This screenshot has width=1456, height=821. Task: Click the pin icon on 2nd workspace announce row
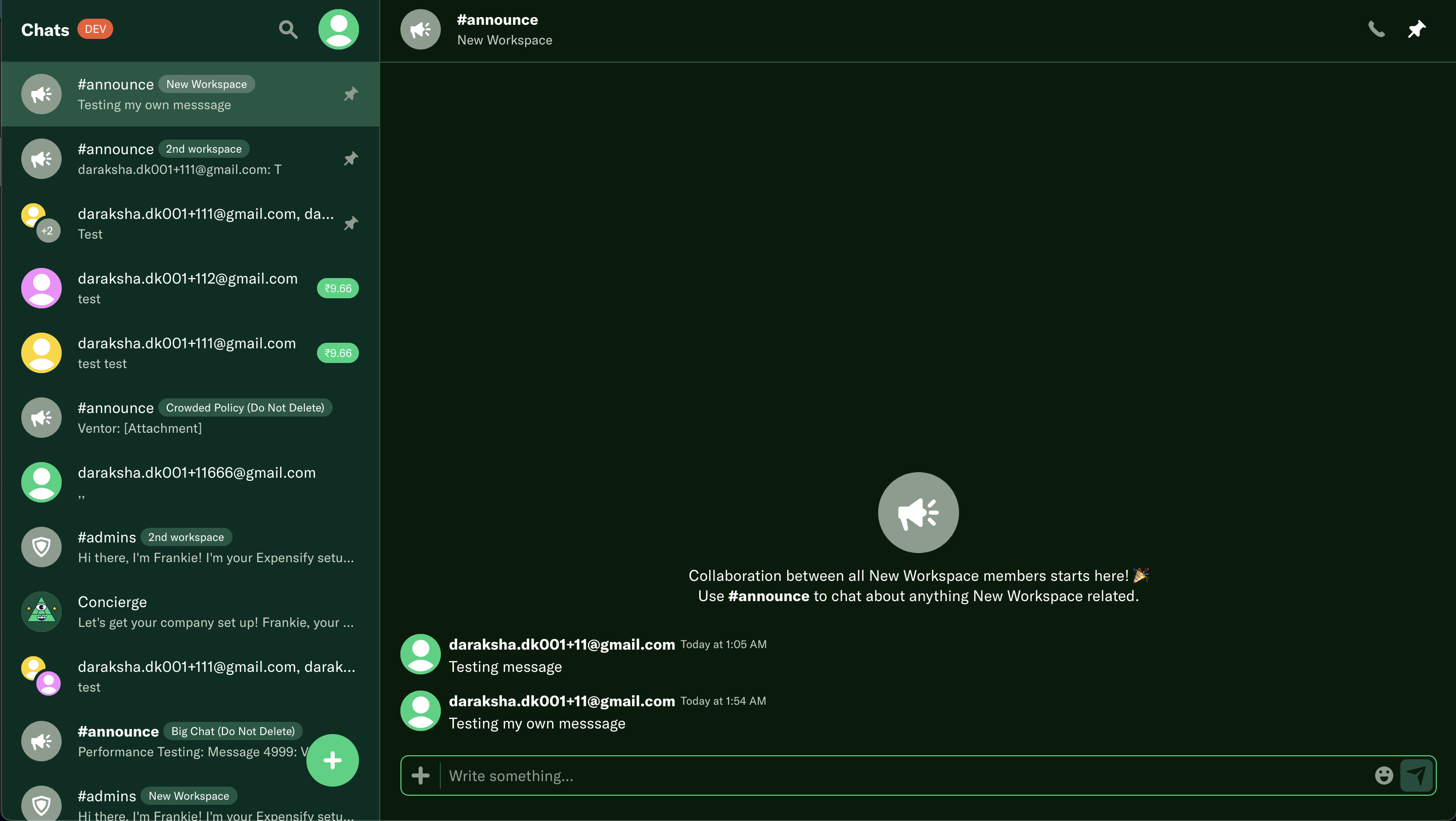[350, 159]
